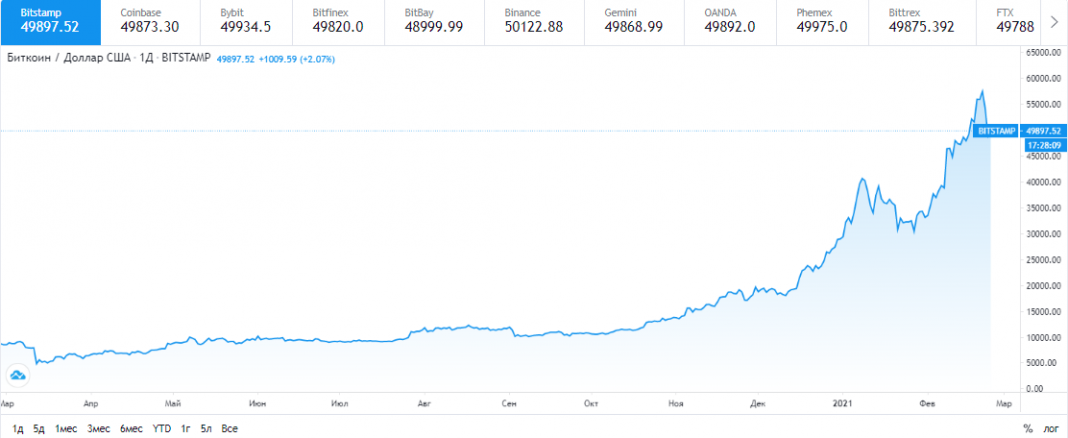Image resolution: width=1068 pixels, height=438 pixels.
Task: Toggle logarithmic scale button
Action: click(1050, 428)
